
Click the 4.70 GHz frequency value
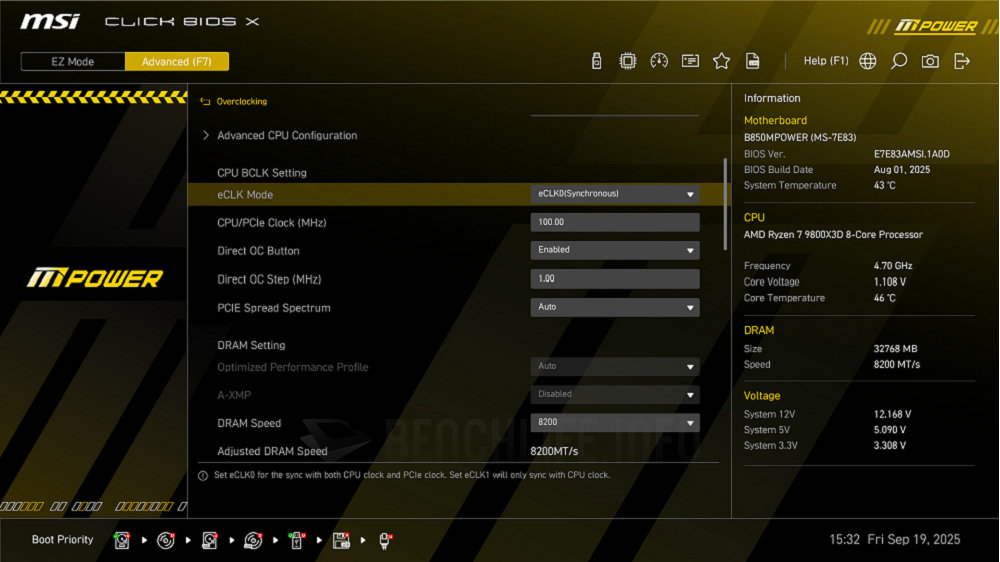point(893,266)
